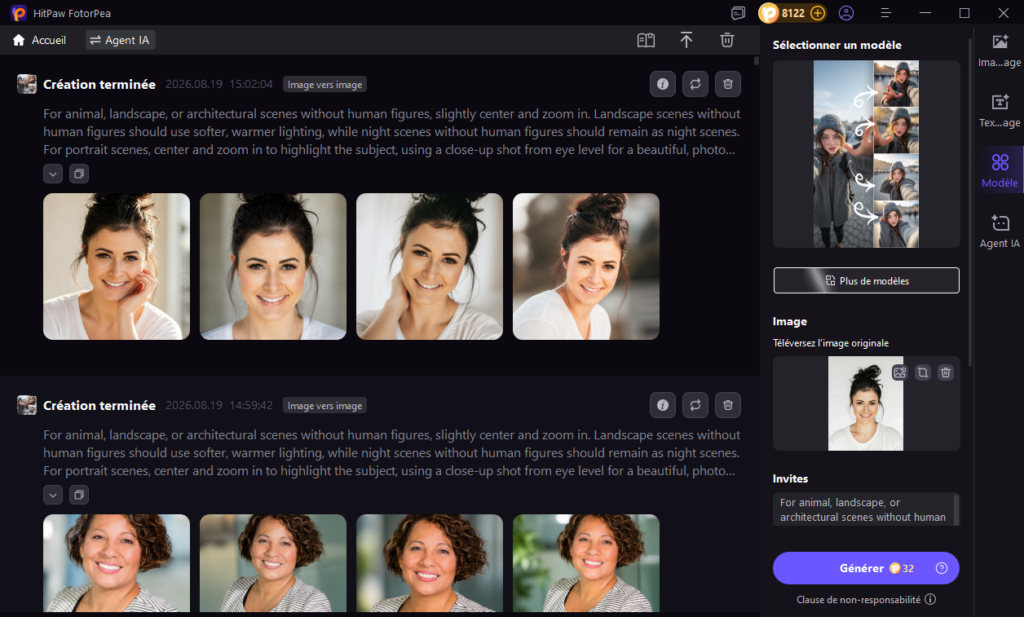Click the HitPaw FotorPea app logo
This screenshot has width=1024, height=617.
tap(19, 13)
